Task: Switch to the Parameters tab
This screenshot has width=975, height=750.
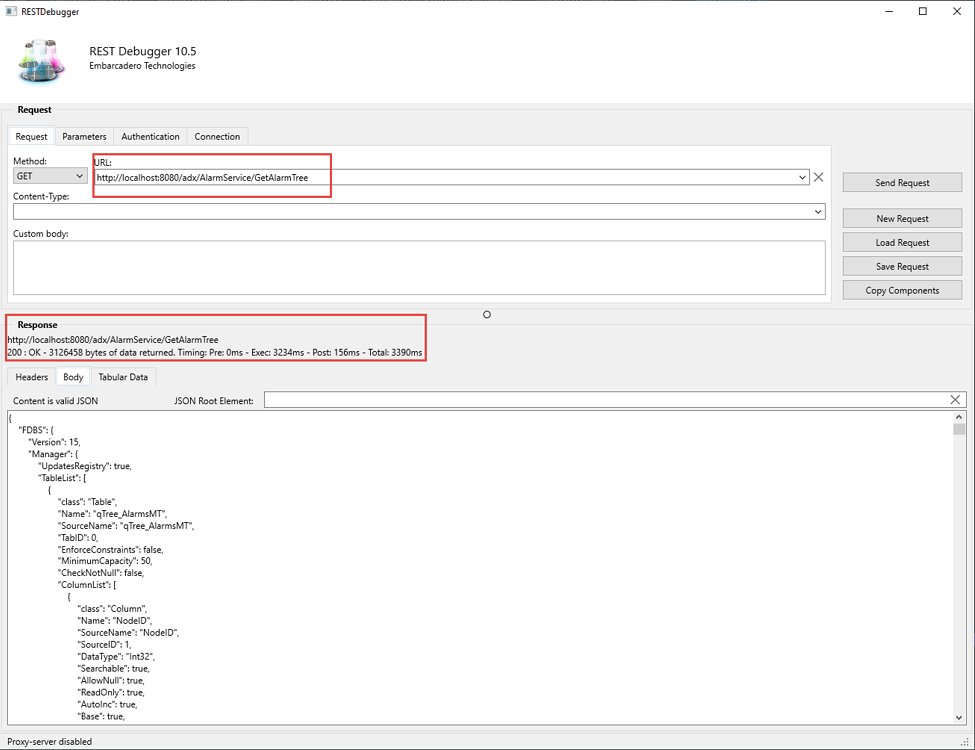Action: point(84,136)
